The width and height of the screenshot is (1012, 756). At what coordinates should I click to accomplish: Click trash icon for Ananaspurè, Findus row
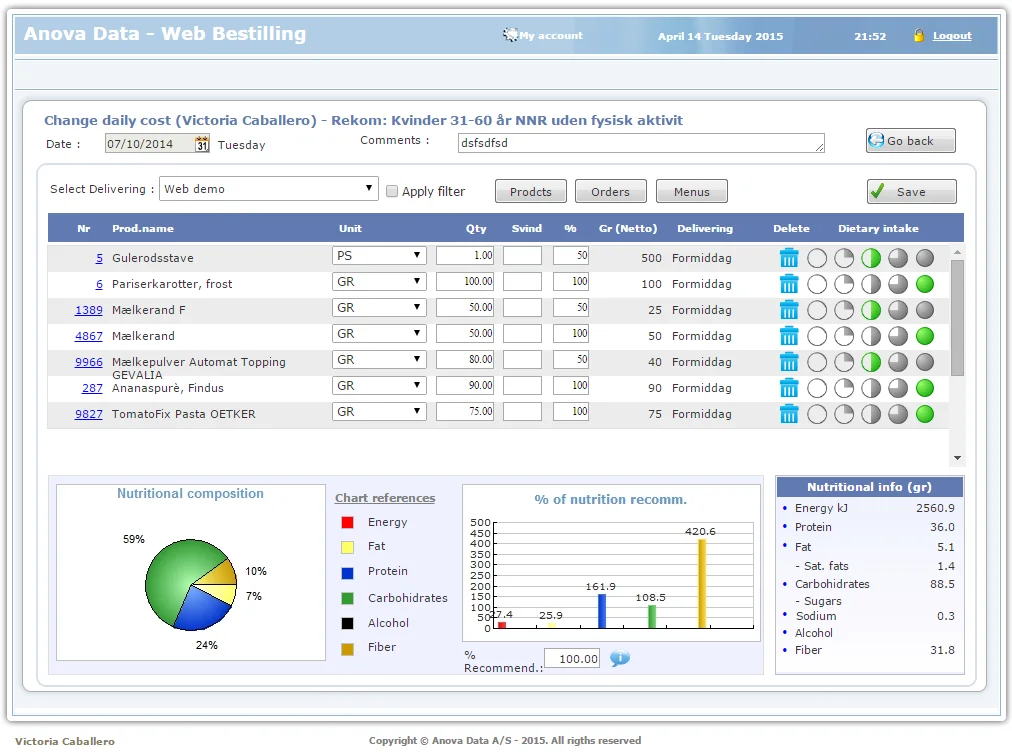pos(789,388)
